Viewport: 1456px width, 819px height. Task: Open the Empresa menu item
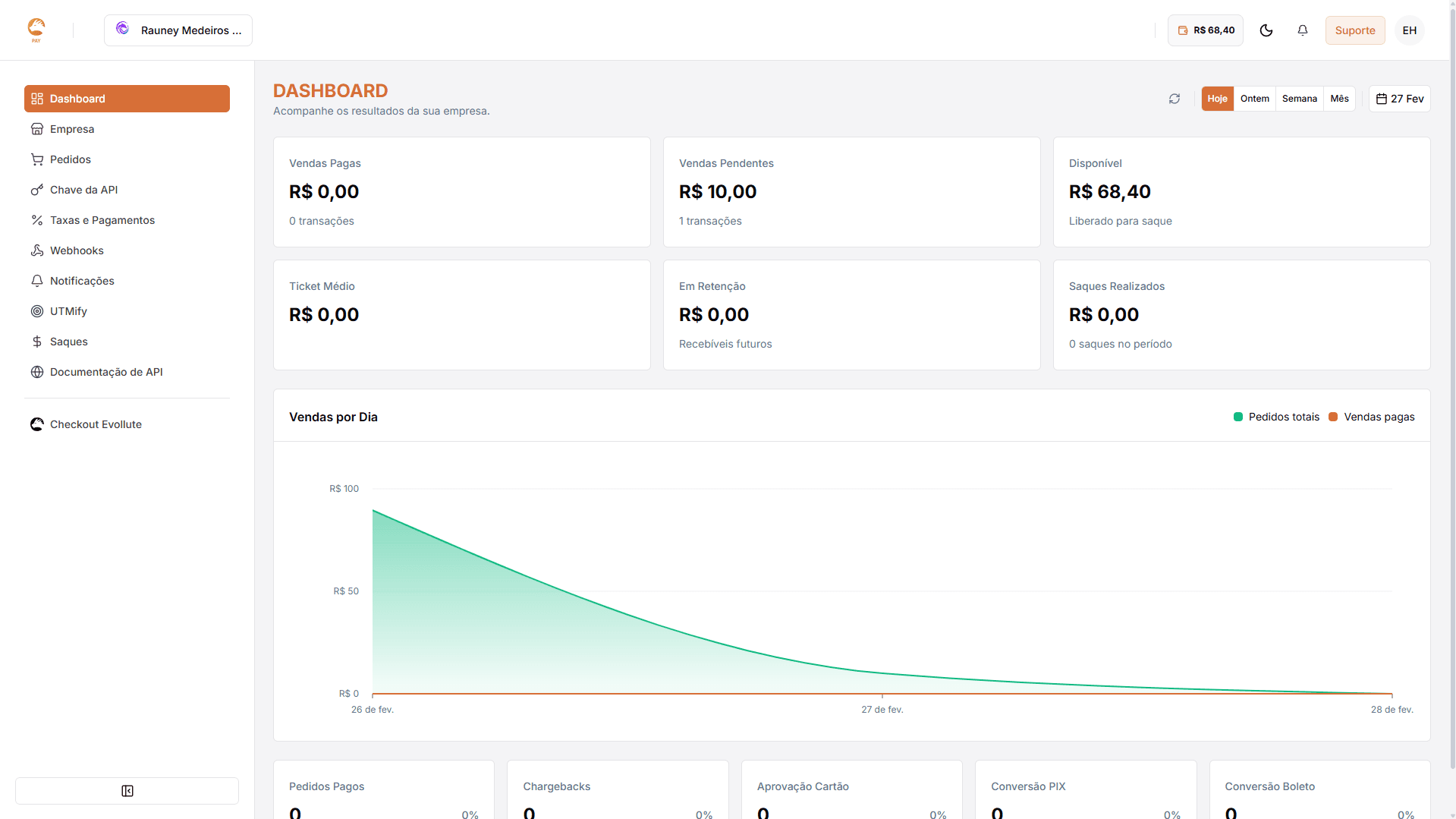coord(127,129)
